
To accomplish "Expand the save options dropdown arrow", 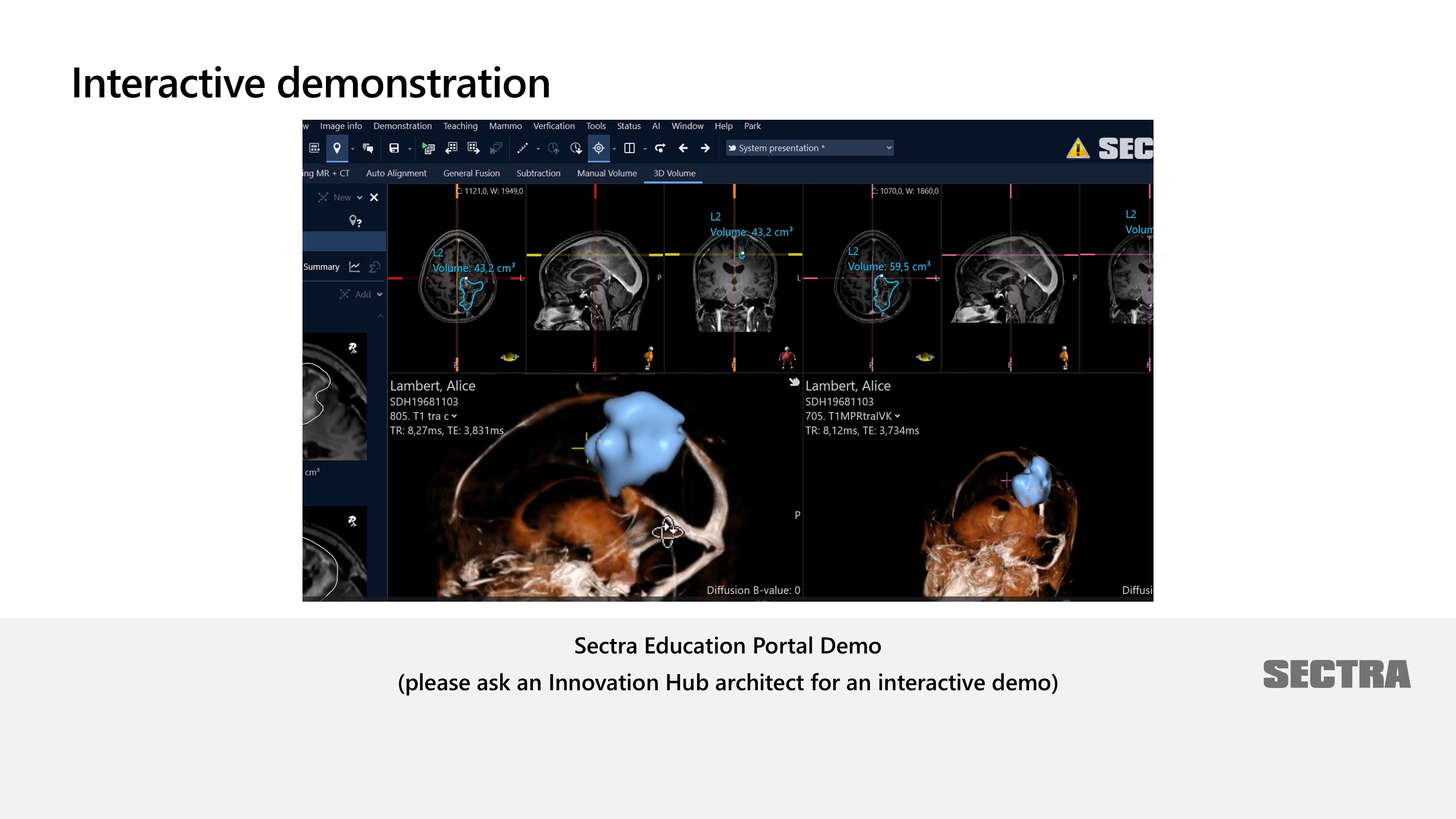I will click(x=410, y=149).
